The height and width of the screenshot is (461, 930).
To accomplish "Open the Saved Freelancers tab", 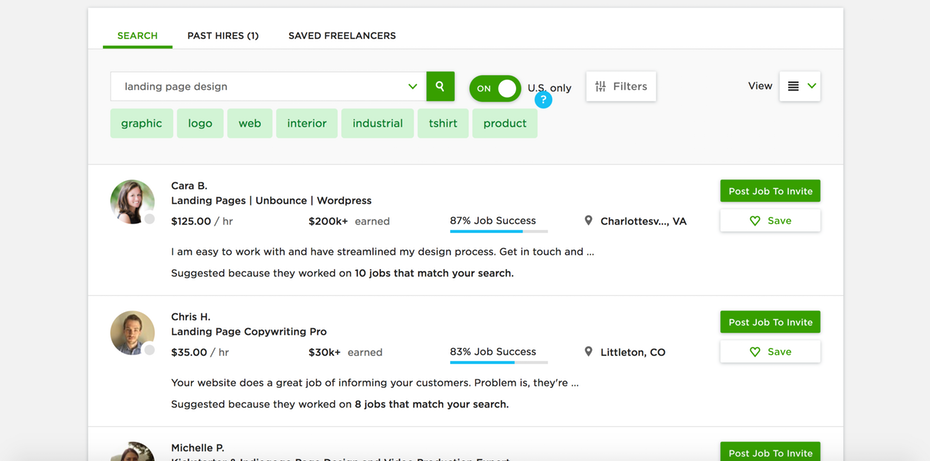I will click(342, 36).
